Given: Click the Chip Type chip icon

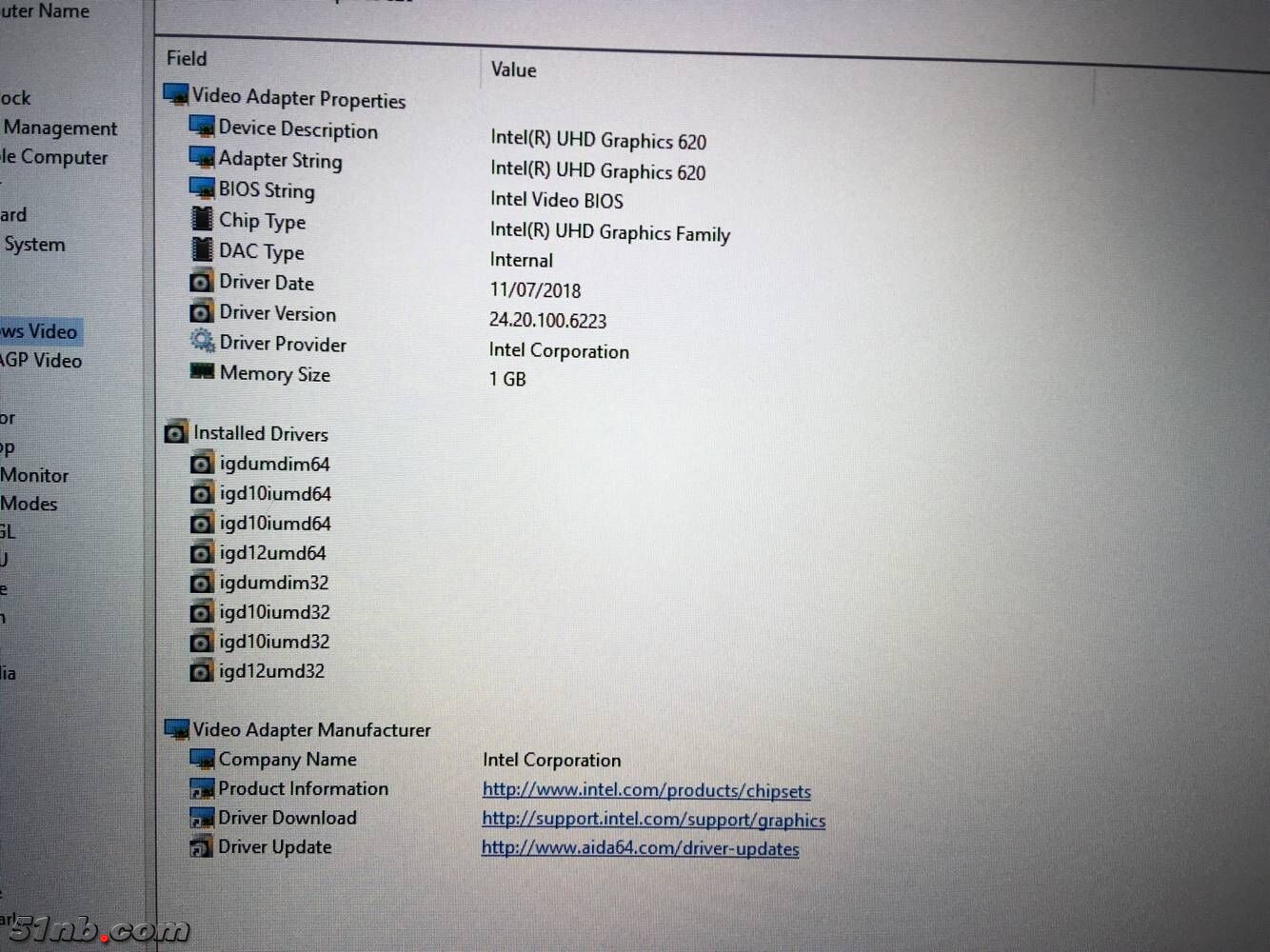Looking at the screenshot, I should tap(202, 219).
